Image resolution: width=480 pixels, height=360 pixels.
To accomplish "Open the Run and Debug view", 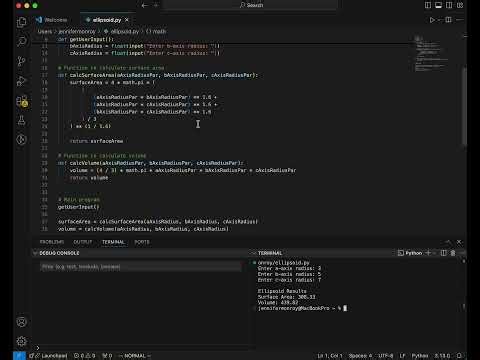I will click(22, 81).
